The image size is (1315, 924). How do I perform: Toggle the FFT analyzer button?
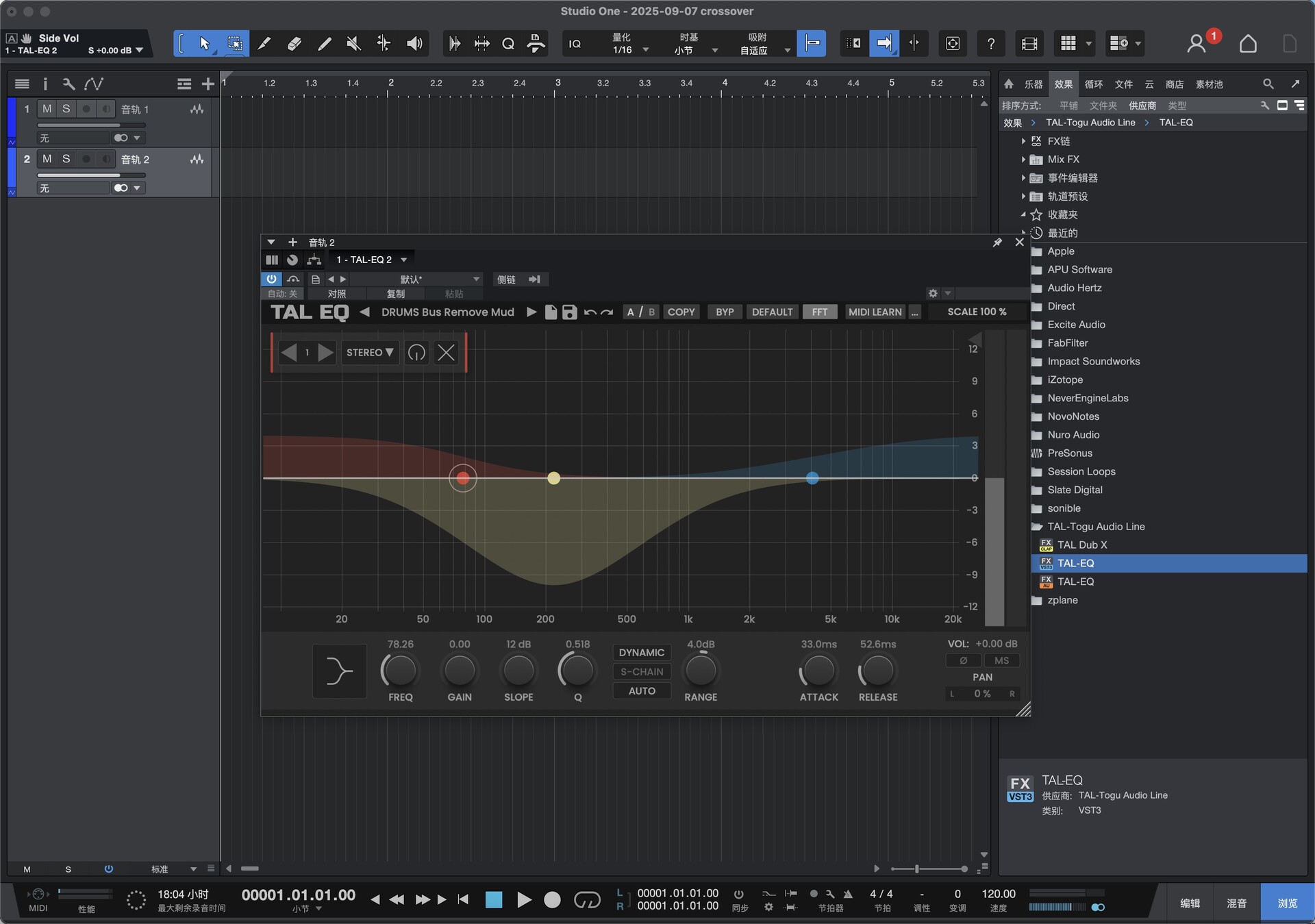pyautogui.click(x=820, y=312)
